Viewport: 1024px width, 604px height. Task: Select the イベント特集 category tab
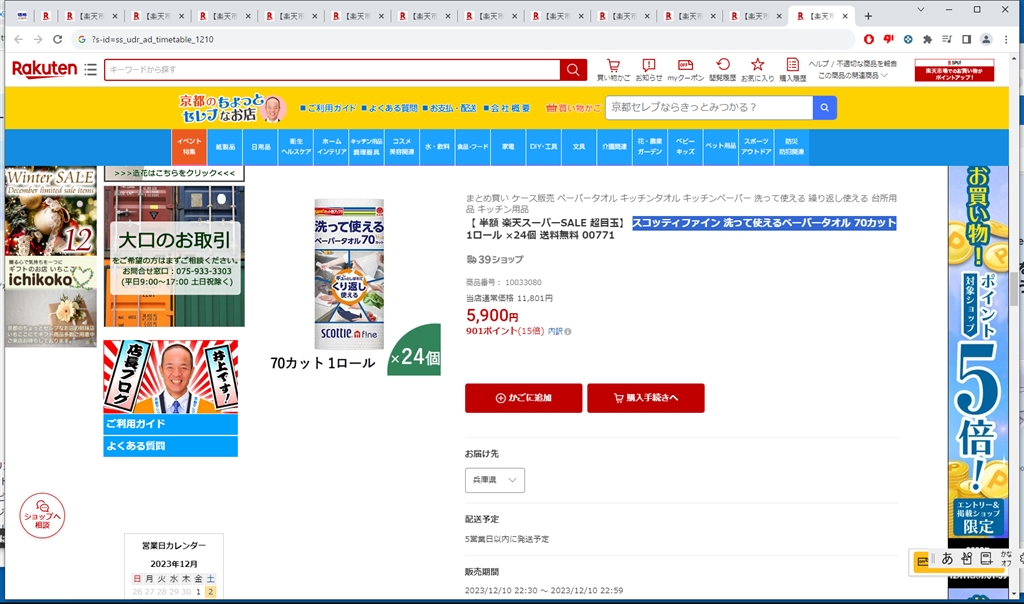coord(189,146)
